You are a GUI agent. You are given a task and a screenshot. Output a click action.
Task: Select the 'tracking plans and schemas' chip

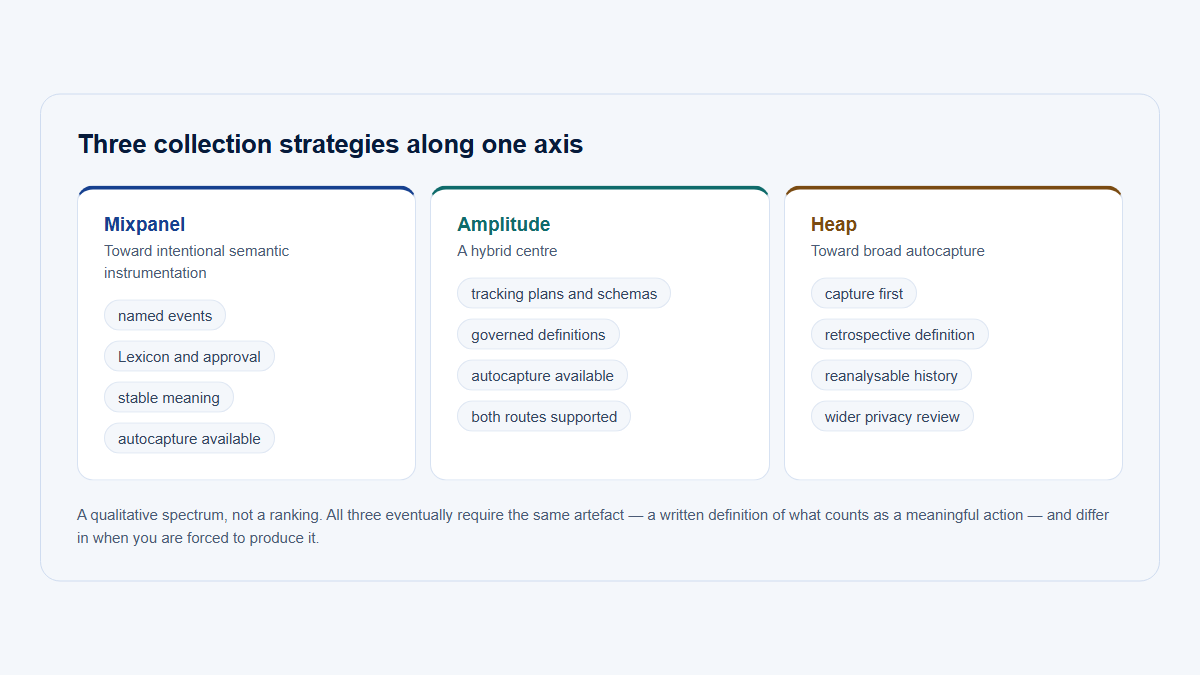564,294
